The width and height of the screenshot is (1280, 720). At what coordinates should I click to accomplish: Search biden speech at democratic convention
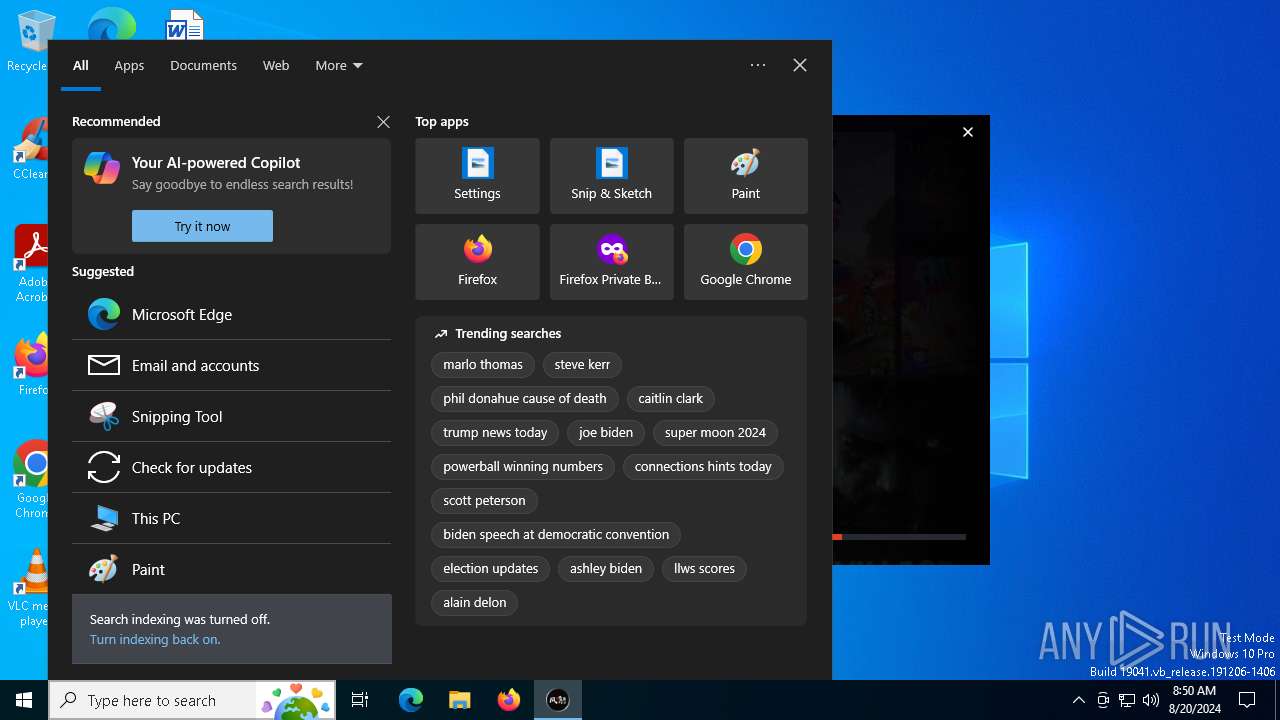556,535
